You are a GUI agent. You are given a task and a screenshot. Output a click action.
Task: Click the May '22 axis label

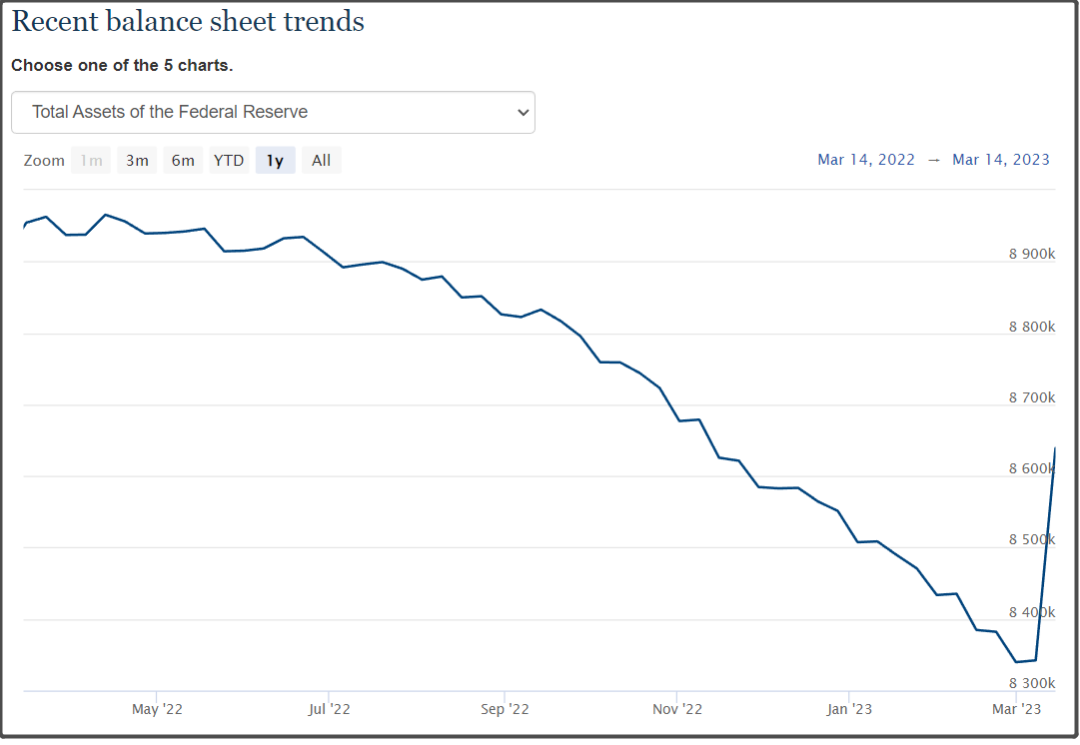pos(157,709)
